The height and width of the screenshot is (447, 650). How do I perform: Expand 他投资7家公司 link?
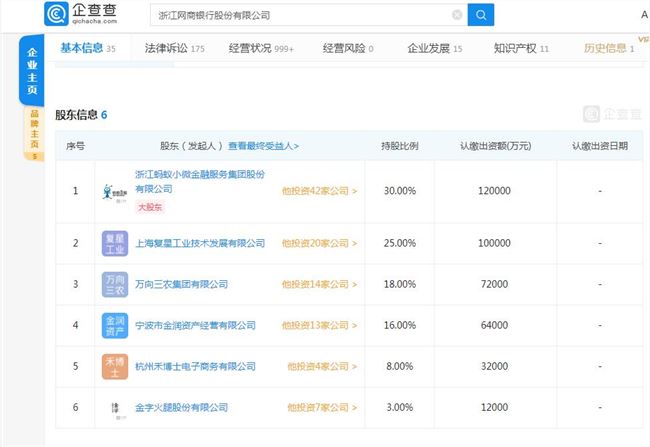pos(322,408)
